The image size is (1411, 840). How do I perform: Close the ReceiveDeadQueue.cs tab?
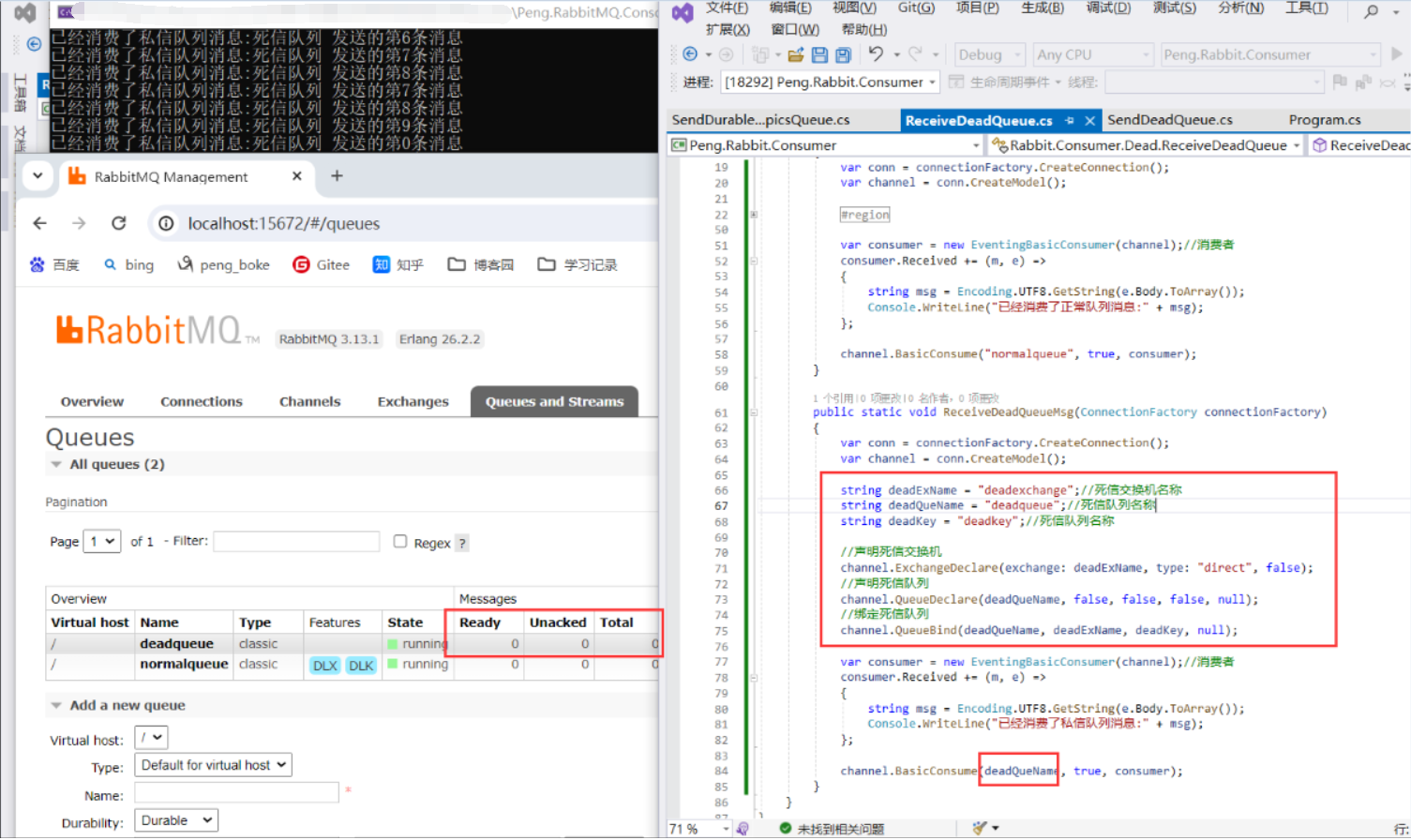(x=1089, y=120)
